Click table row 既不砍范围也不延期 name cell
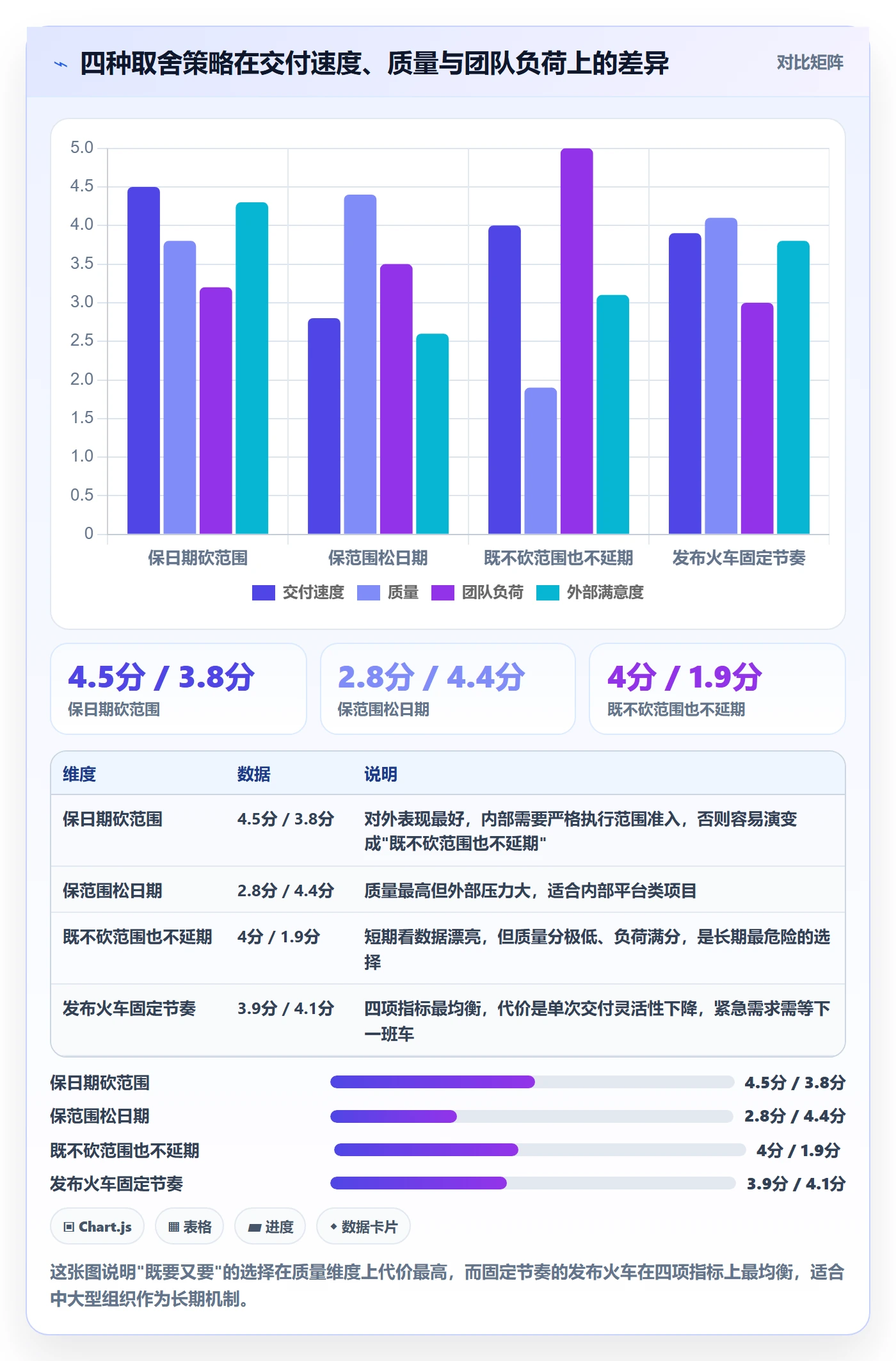Viewport: 896px width, 1361px height. [x=138, y=937]
